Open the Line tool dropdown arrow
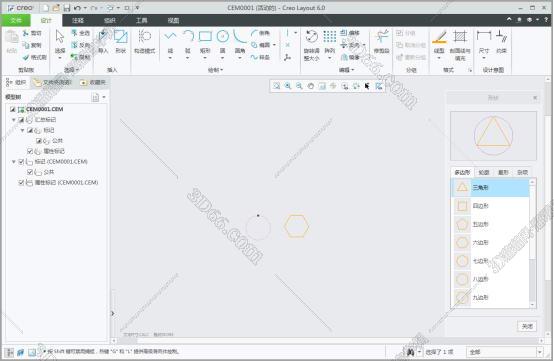 pyautogui.click(x=170, y=58)
